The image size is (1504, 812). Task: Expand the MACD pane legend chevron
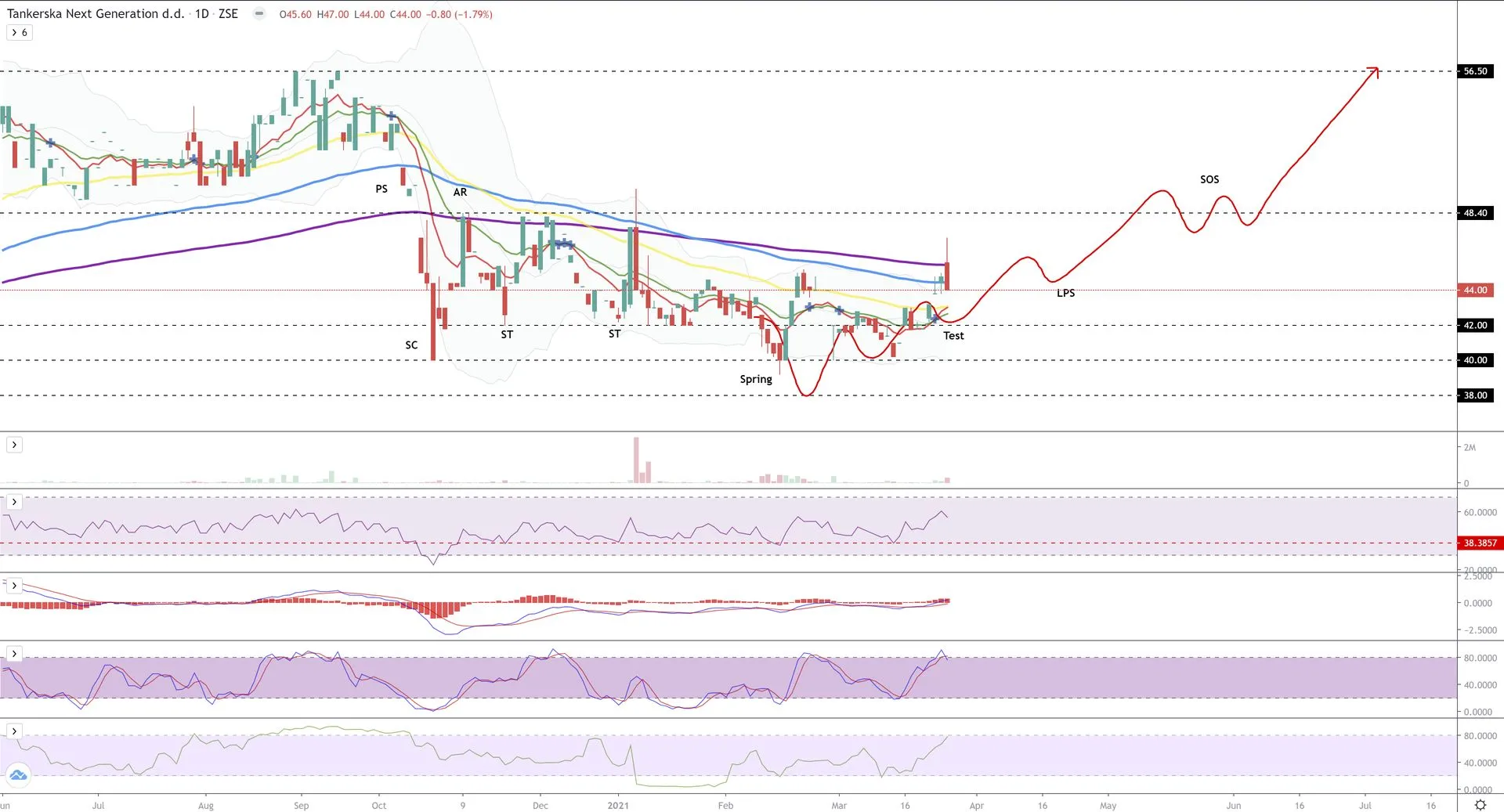click(x=14, y=586)
